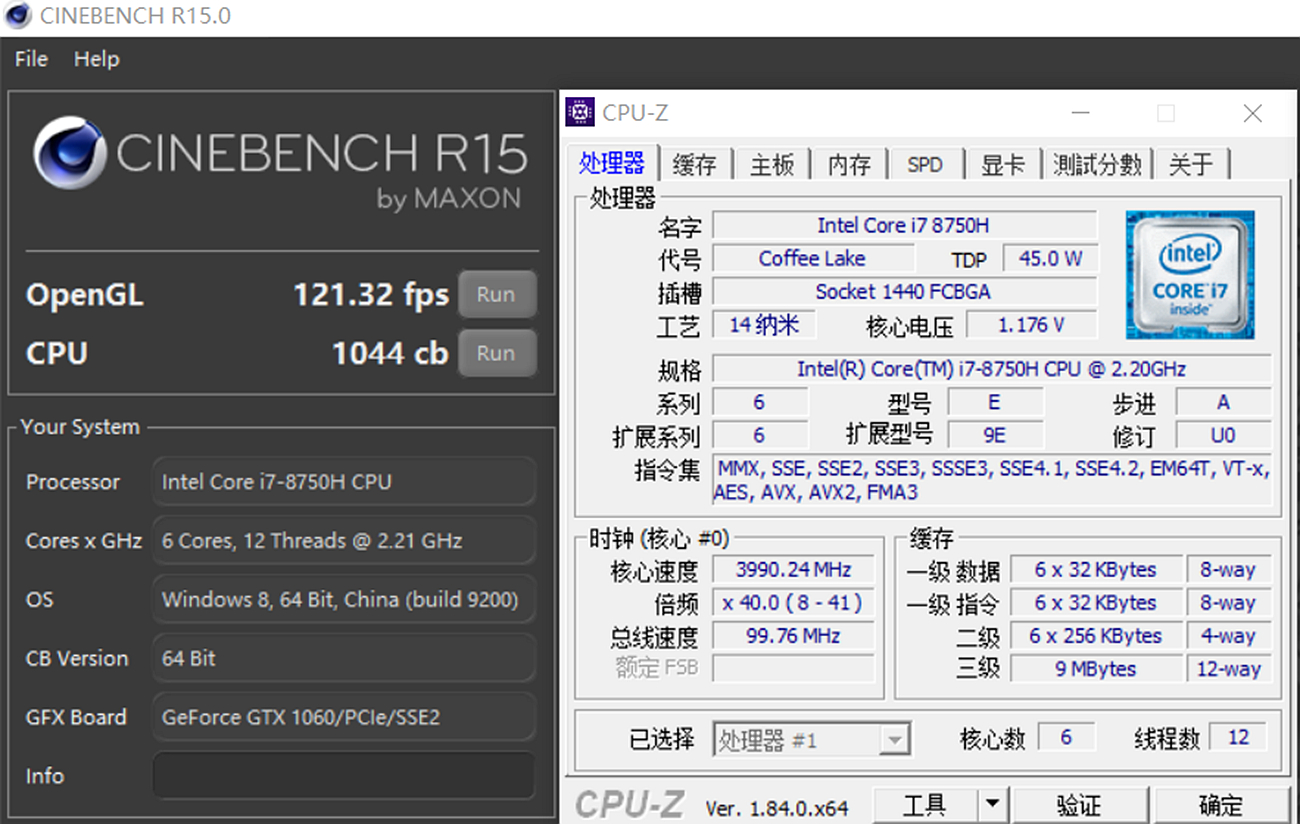Expand the 工具 button dropdown arrow
The height and width of the screenshot is (824, 1300).
point(991,805)
